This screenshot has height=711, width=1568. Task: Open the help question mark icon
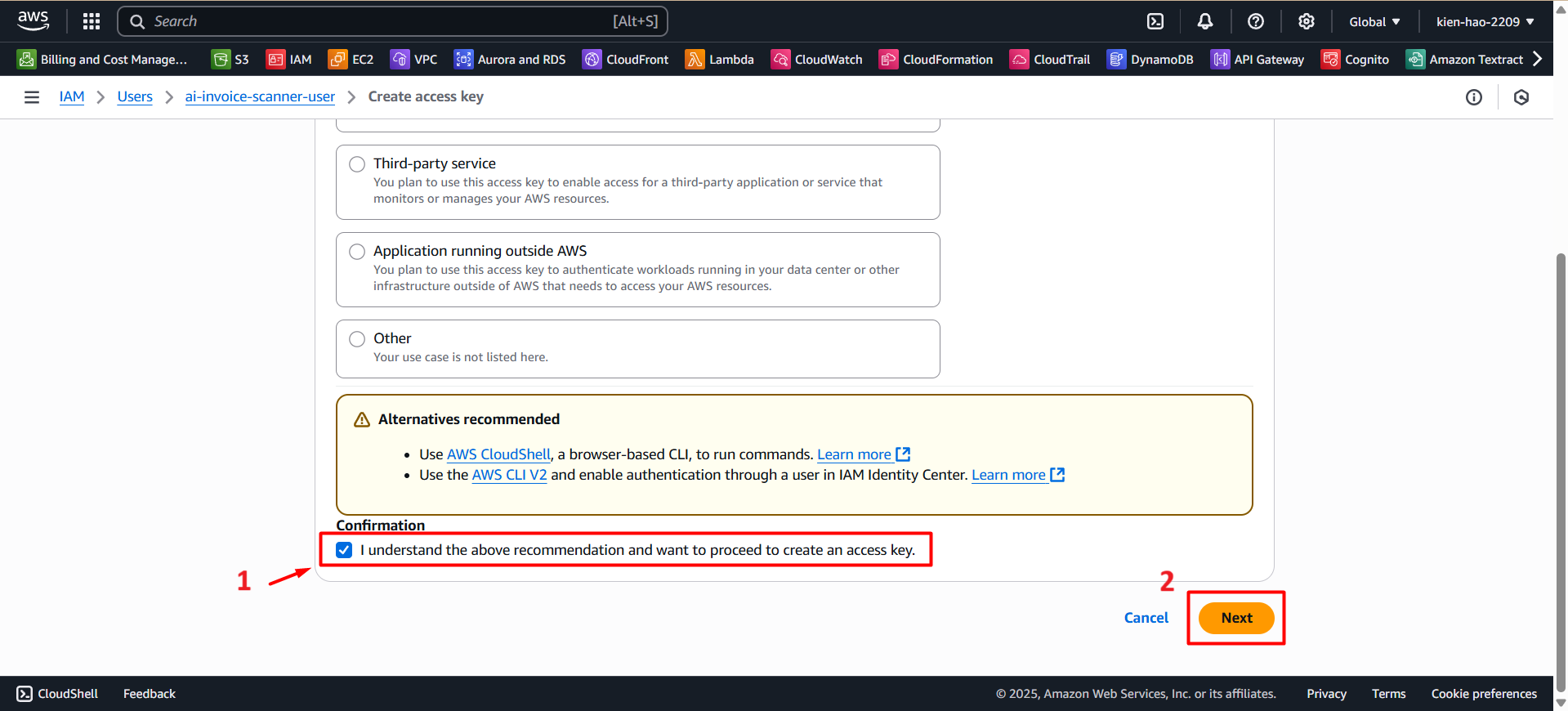click(x=1256, y=21)
